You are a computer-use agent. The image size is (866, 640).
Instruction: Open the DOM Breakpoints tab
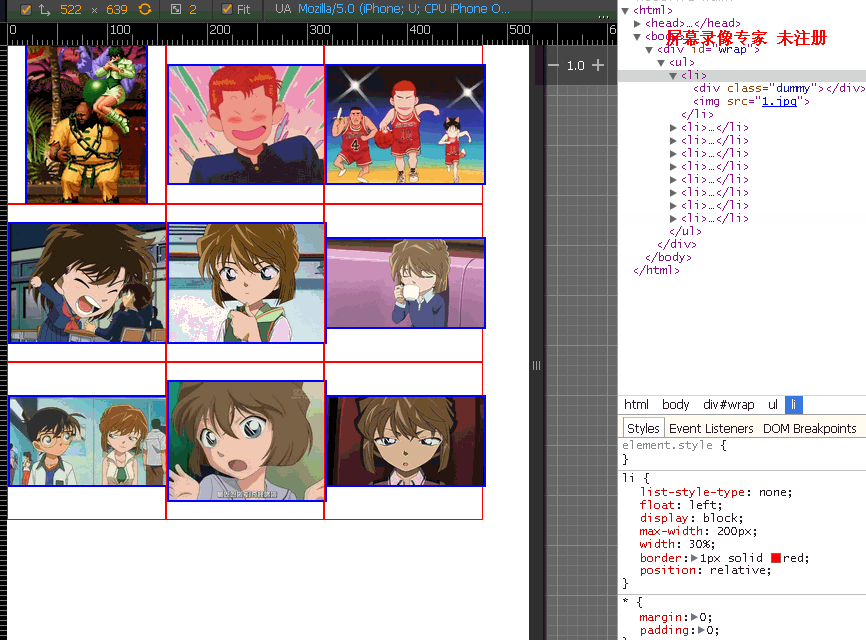click(809, 428)
